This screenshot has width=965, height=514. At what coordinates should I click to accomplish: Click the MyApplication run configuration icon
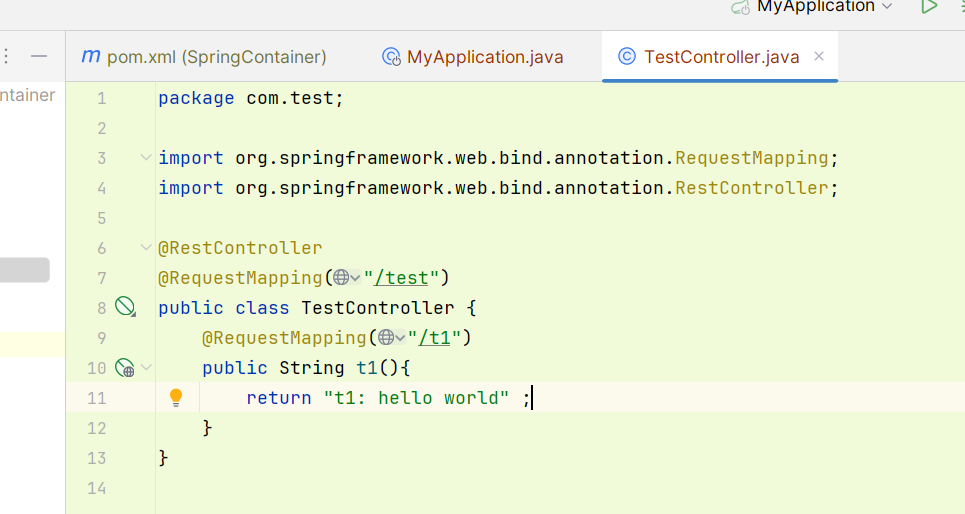pos(740,7)
